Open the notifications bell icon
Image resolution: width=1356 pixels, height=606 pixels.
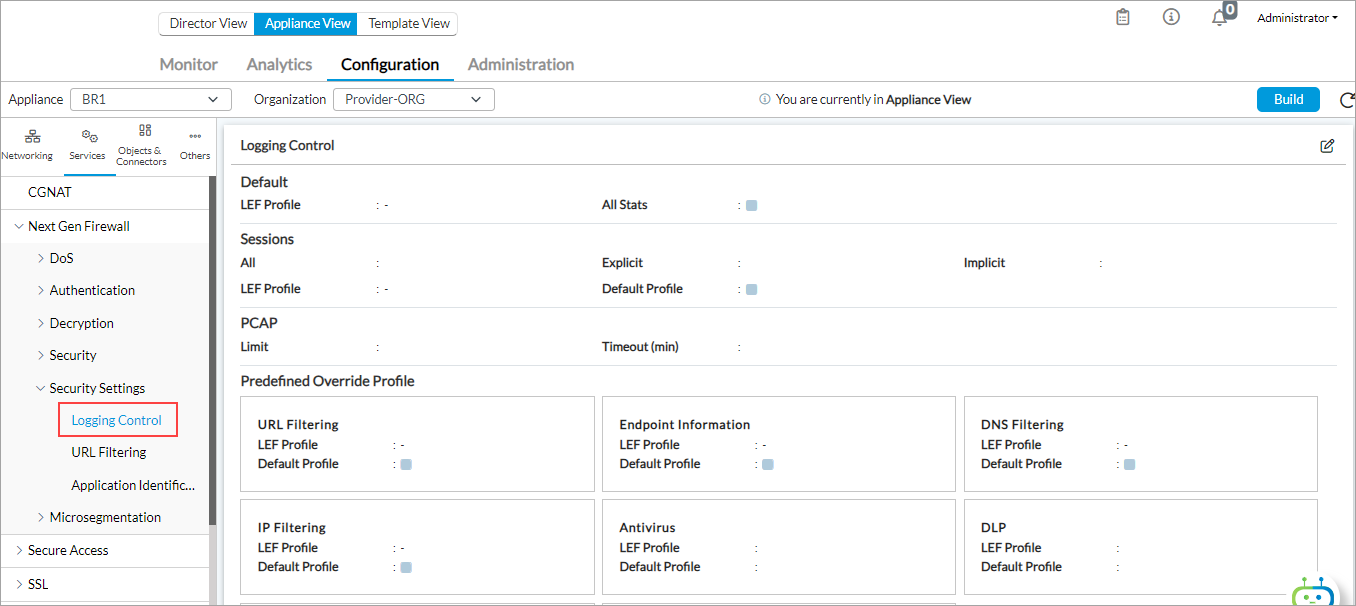coord(1219,18)
